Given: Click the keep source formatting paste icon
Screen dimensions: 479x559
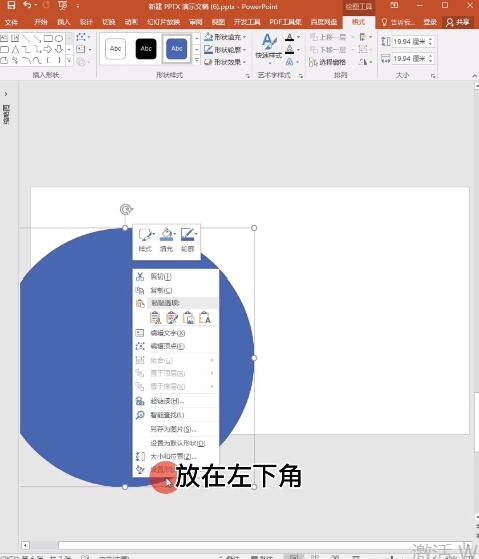Looking at the screenshot, I should coord(172,317).
